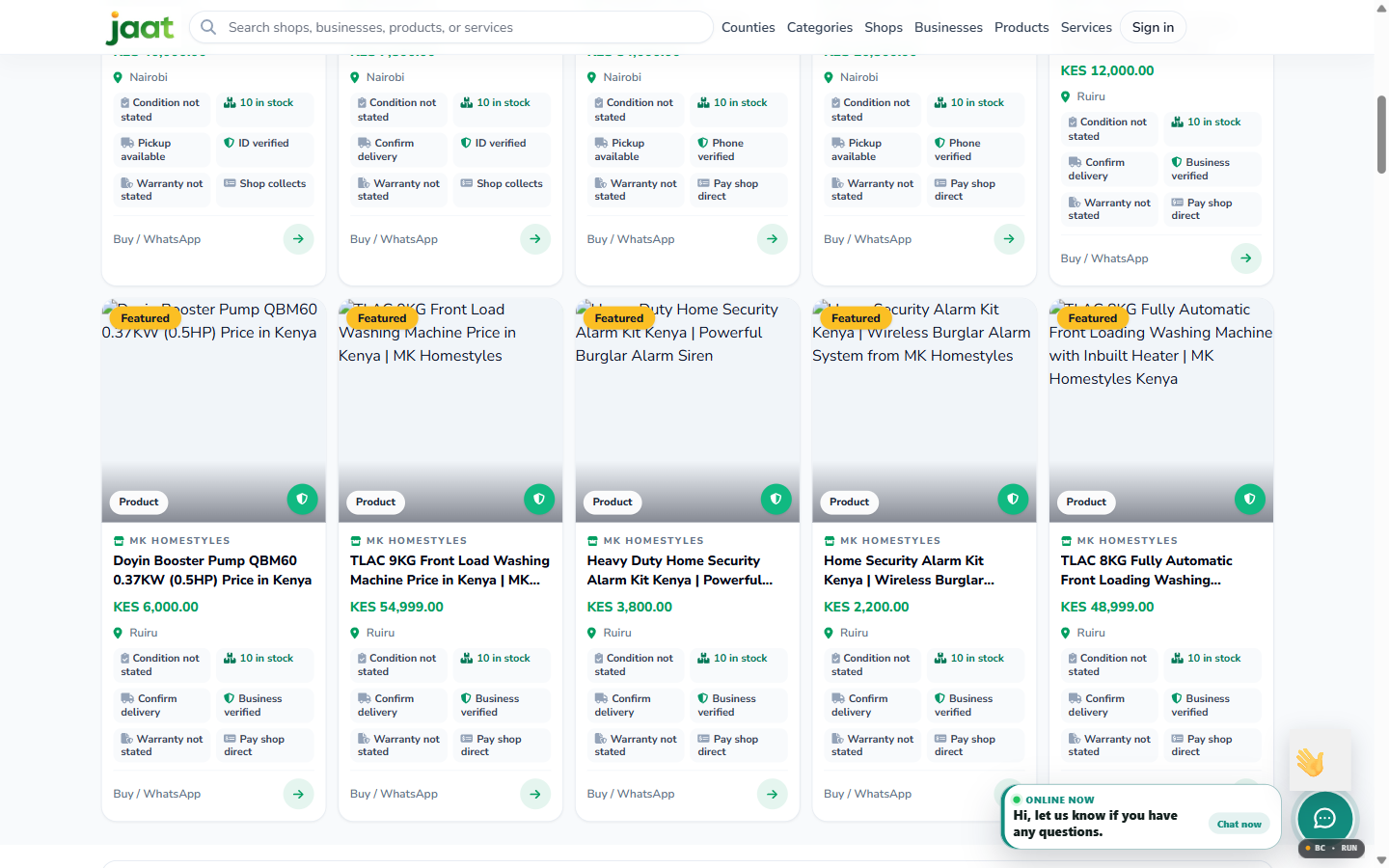Screen dimensions: 1389x868
Task: Click verified shield badge on TLAC 8KG image
Action: pyautogui.click(x=1250, y=499)
